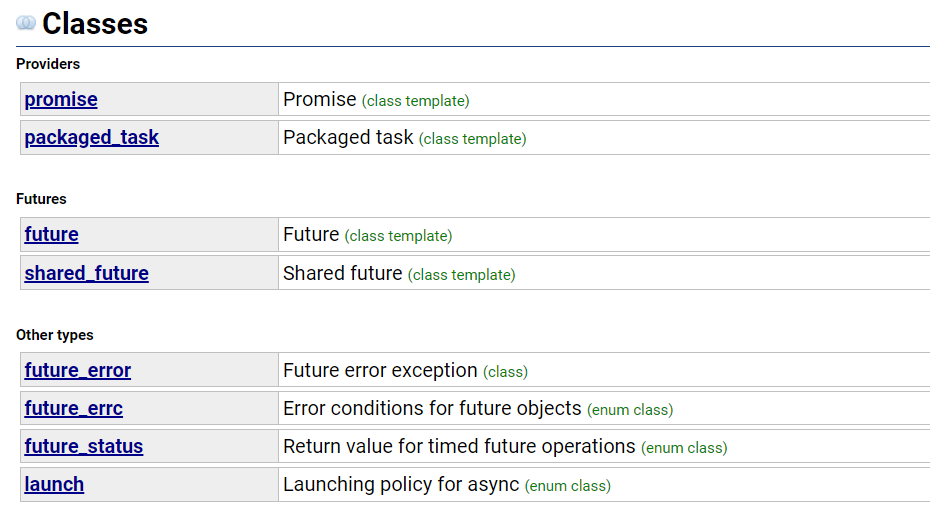Click the Other types subsection heading
930x512 pixels.
[54, 335]
